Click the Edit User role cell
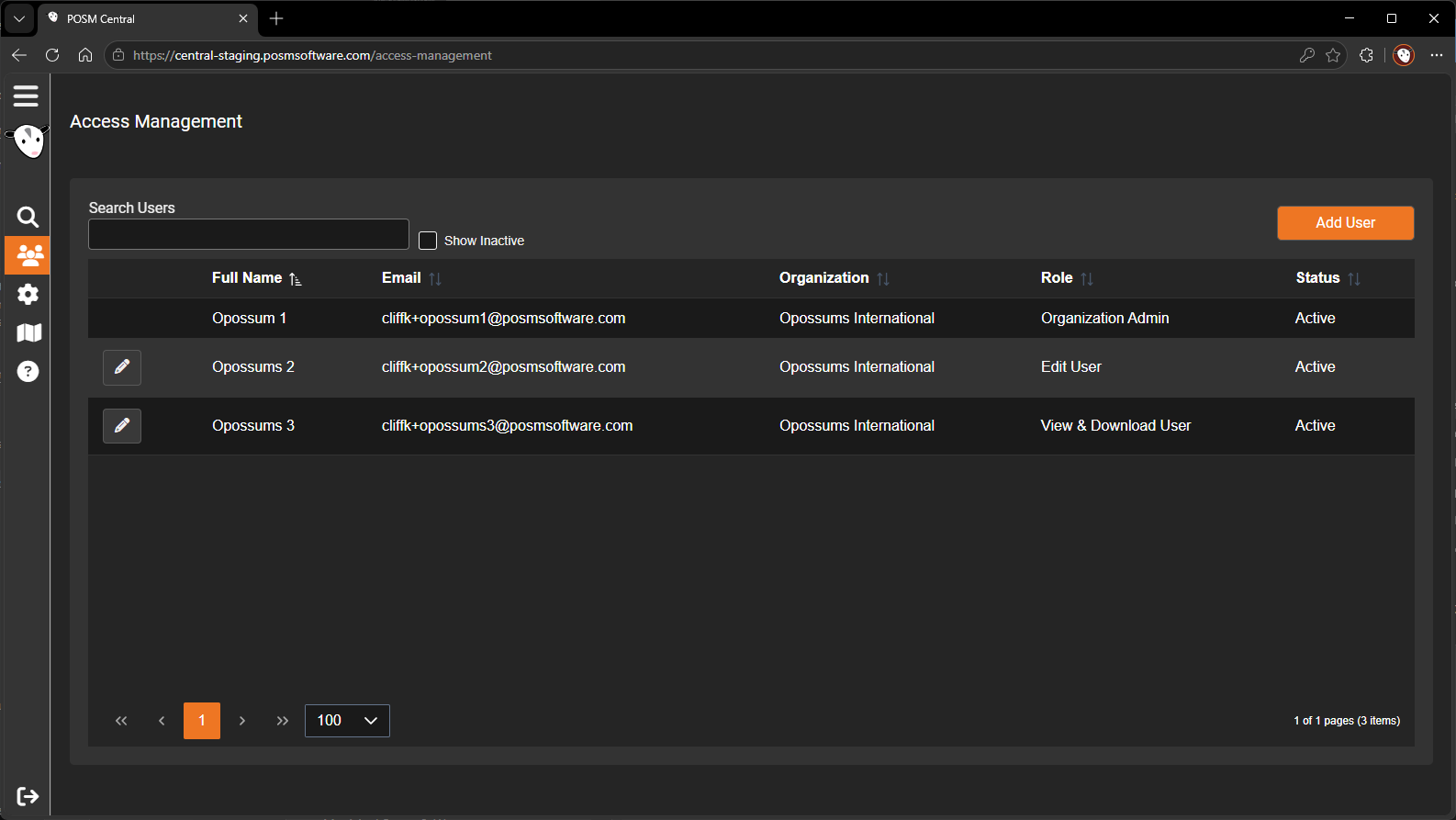The height and width of the screenshot is (820, 1456). click(x=1071, y=367)
